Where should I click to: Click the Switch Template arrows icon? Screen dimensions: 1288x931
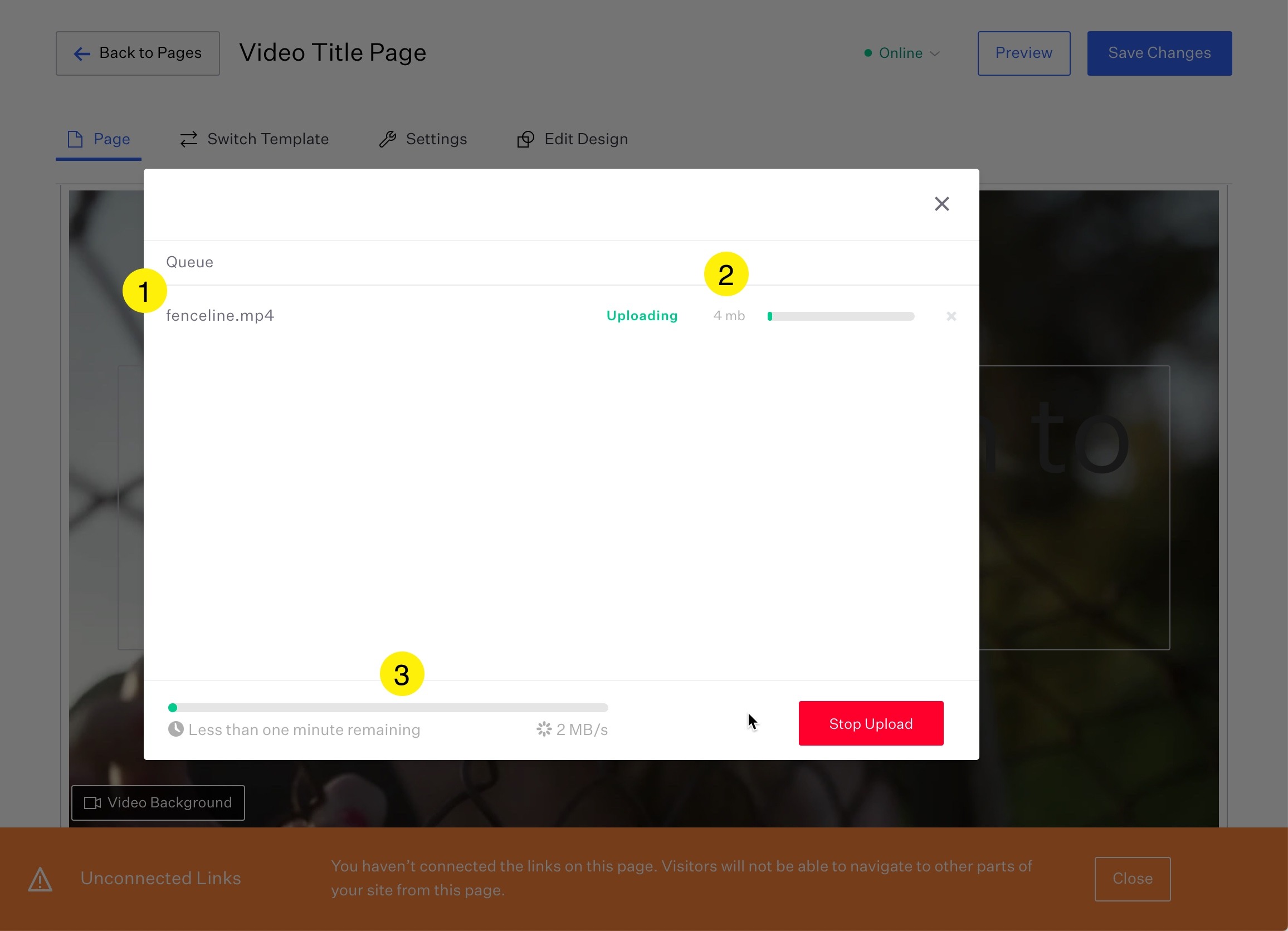[188, 139]
